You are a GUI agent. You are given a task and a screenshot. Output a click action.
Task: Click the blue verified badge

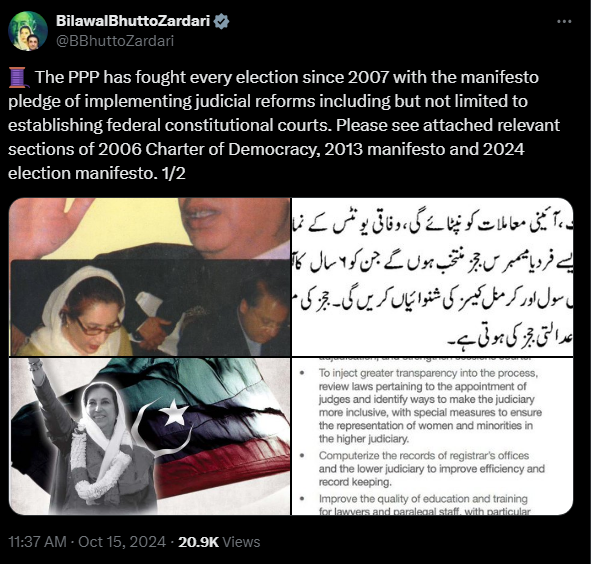(221, 21)
